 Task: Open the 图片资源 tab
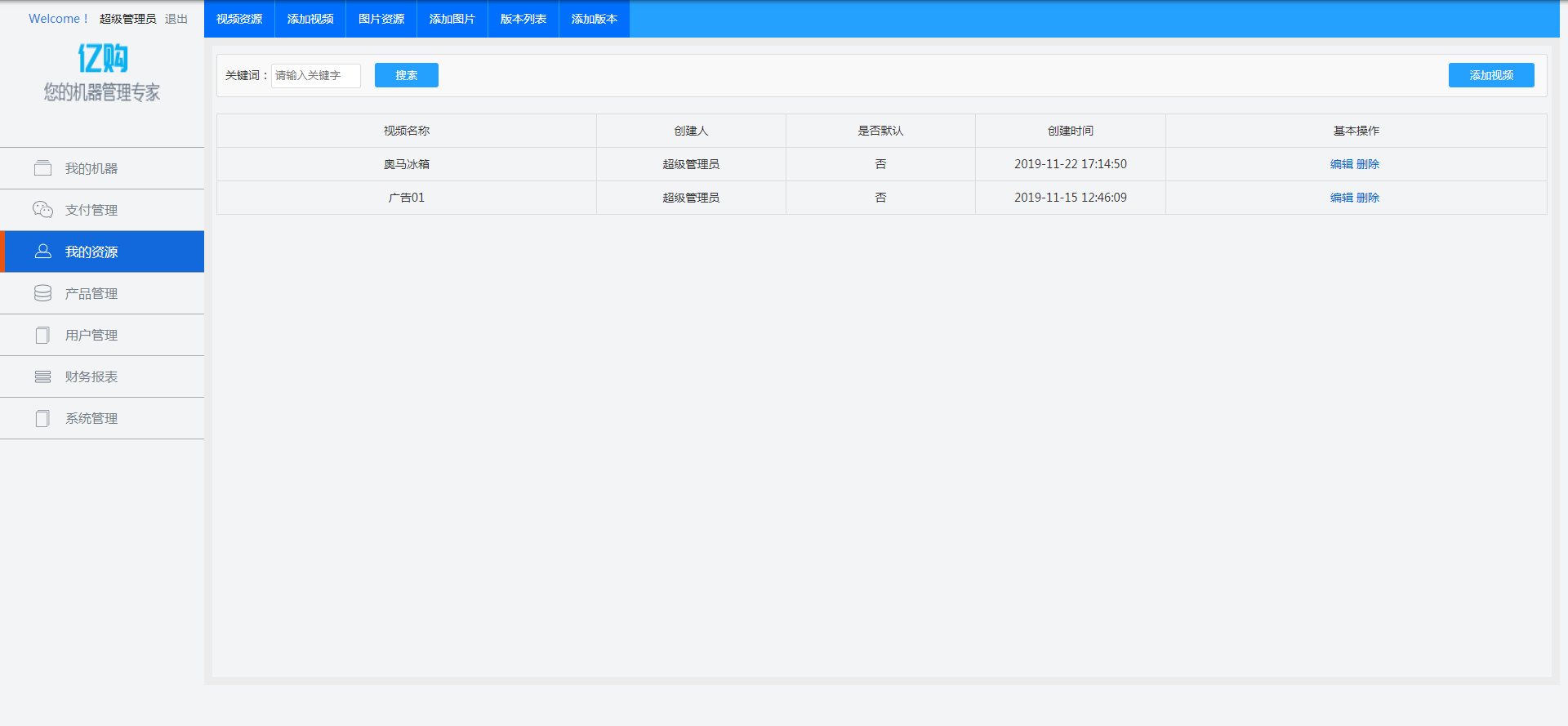coord(381,19)
